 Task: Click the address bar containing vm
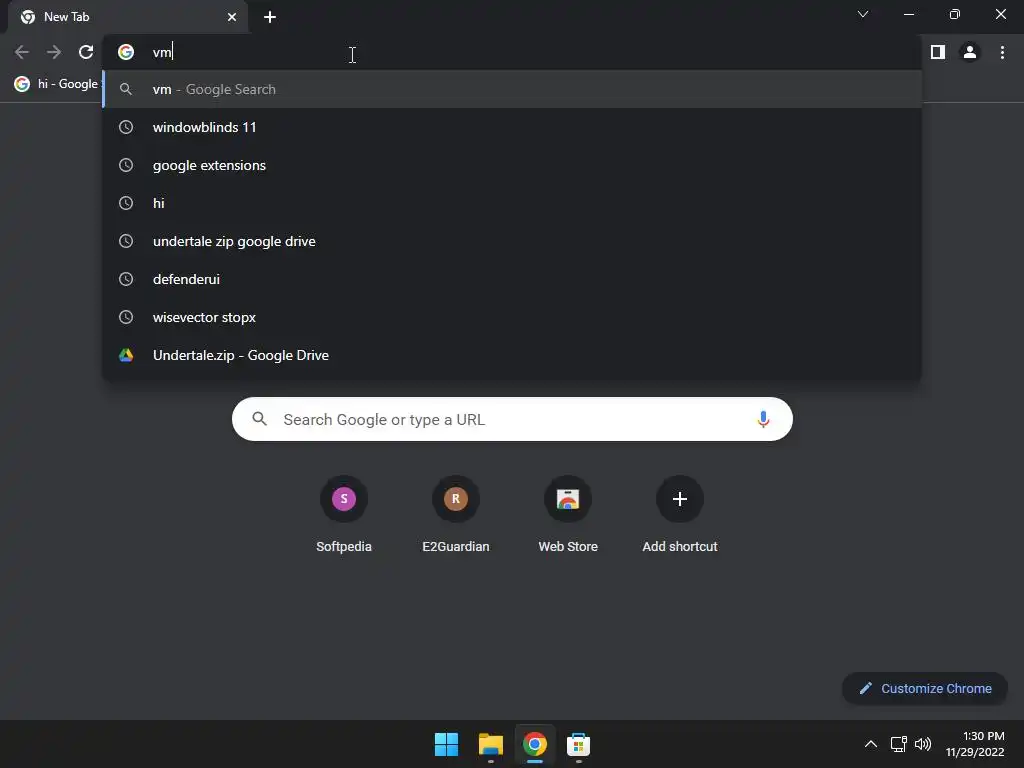point(512,52)
